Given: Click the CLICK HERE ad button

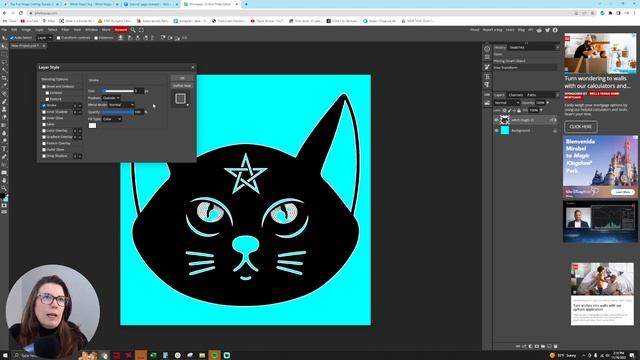Looking at the screenshot, I should tap(580, 127).
